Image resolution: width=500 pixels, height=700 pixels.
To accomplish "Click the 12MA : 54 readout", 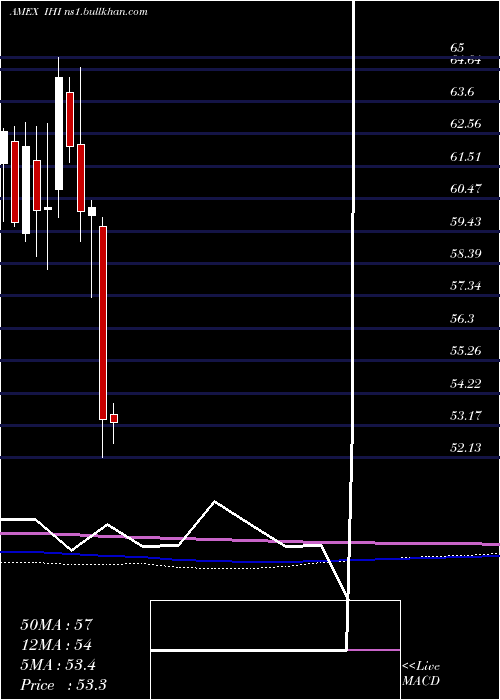I will click(x=56, y=645).
